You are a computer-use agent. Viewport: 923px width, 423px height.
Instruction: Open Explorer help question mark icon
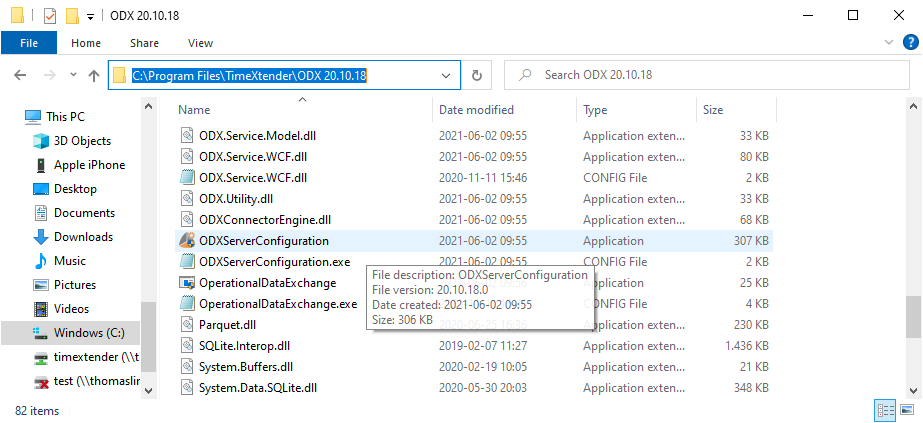point(910,42)
